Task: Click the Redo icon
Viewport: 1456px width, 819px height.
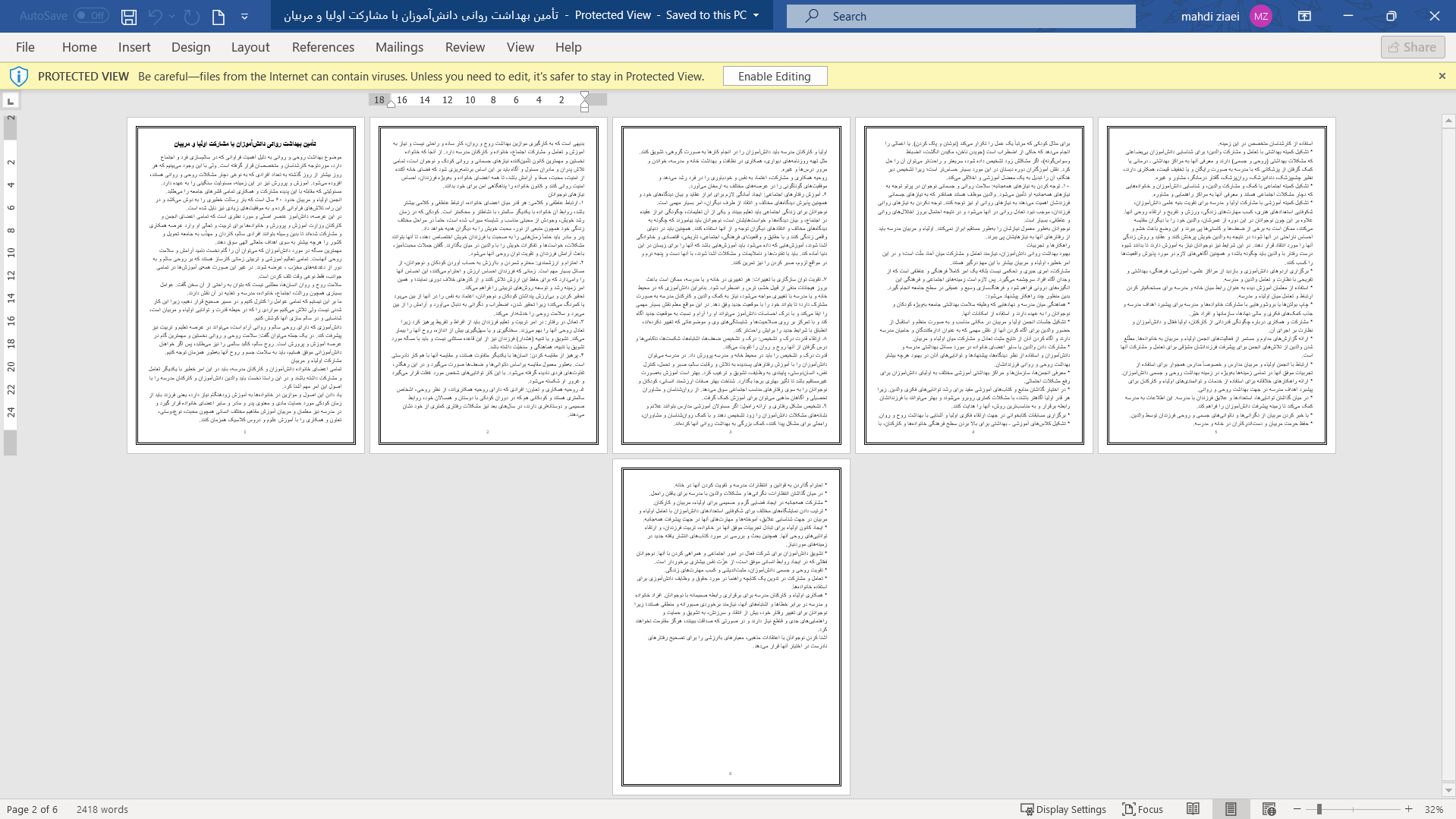Action: point(192,16)
